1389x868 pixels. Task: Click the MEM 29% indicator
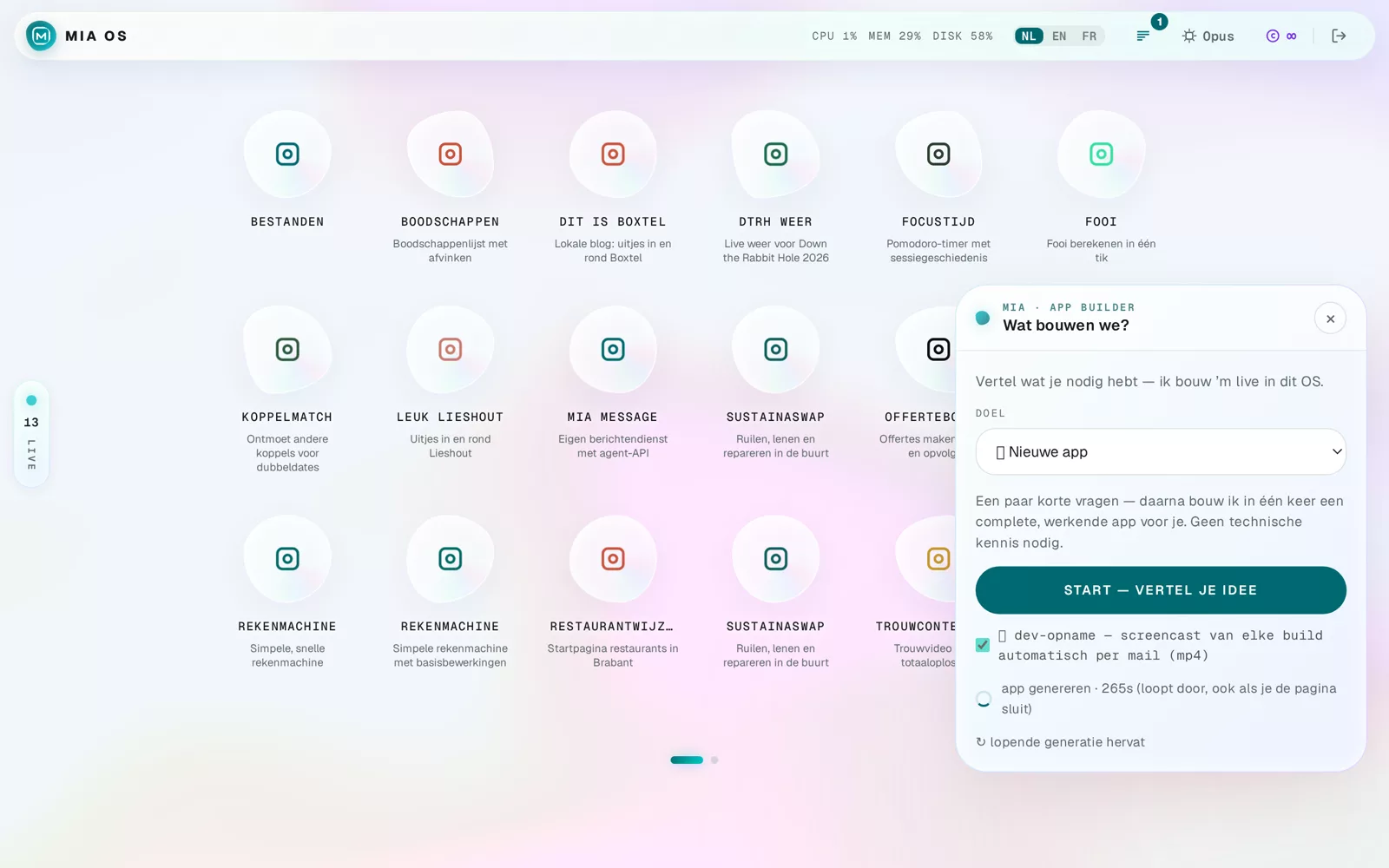894,36
